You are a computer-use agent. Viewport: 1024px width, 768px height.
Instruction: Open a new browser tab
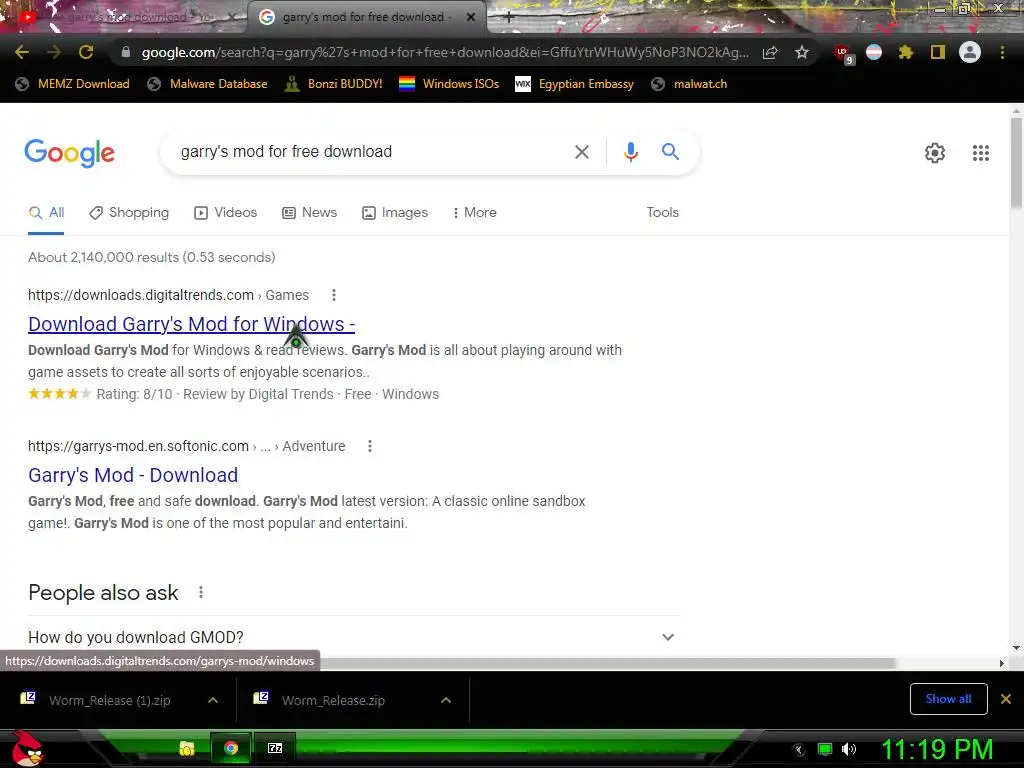click(x=509, y=18)
